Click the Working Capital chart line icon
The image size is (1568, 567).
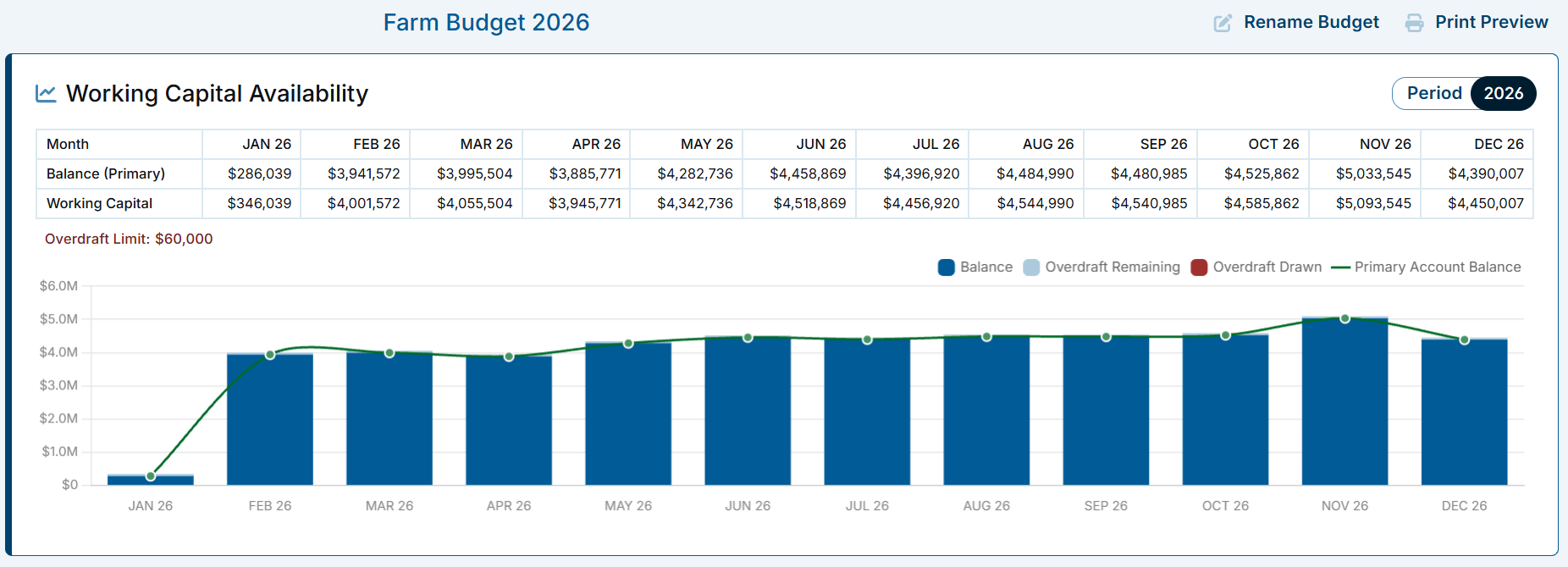coord(46,93)
